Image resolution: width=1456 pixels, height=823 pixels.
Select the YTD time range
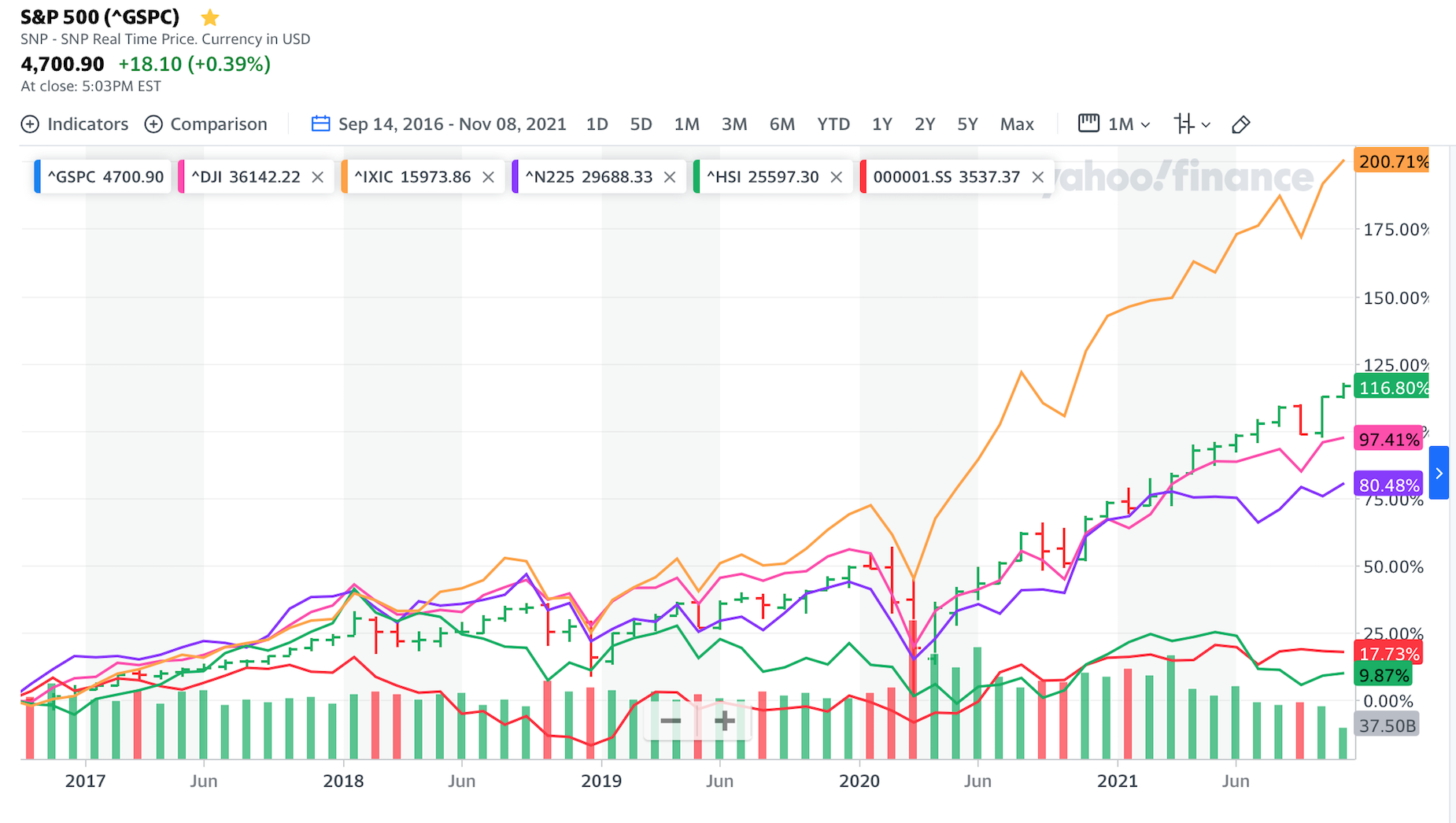click(833, 124)
